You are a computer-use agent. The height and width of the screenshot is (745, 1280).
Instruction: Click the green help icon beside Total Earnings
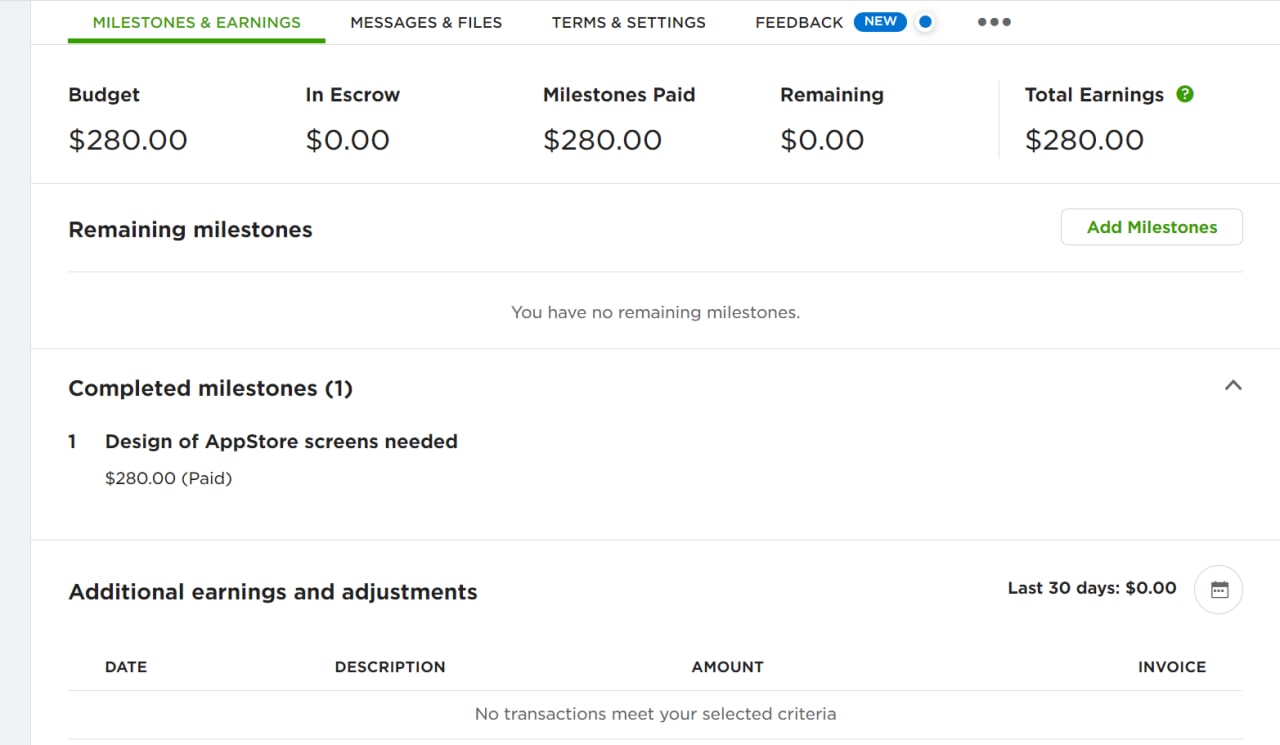(x=1185, y=94)
